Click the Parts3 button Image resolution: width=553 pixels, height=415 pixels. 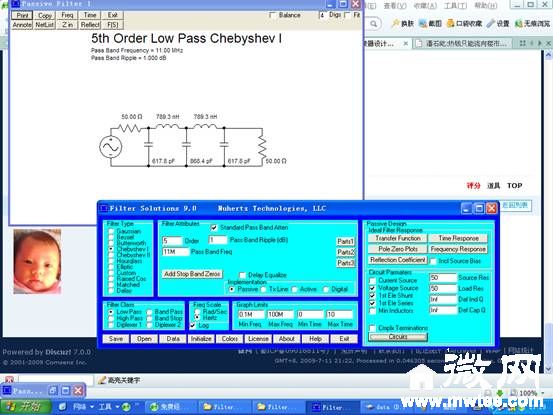click(345, 263)
